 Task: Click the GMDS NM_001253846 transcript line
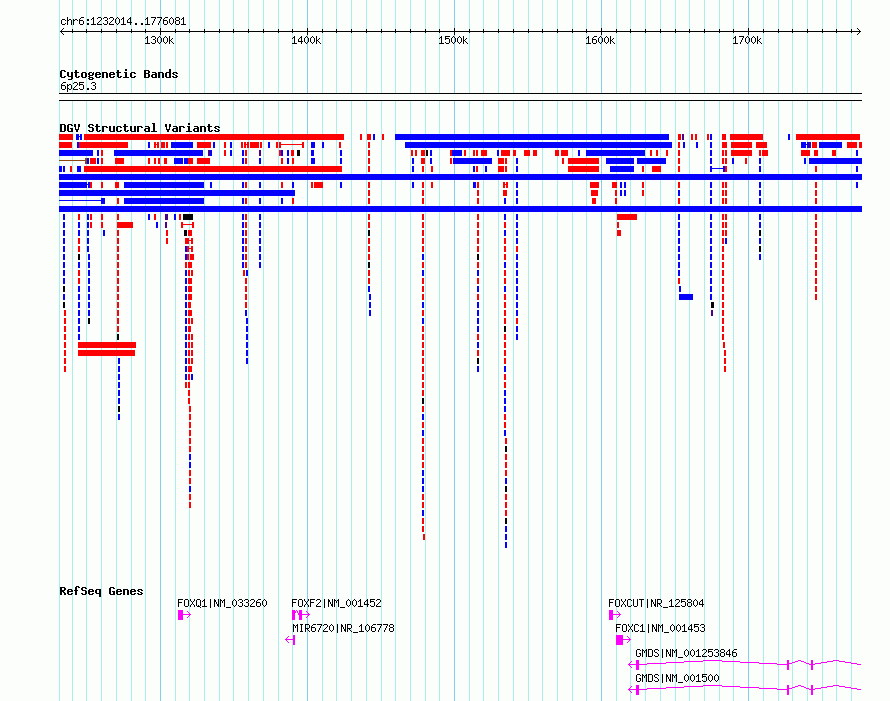[x=745, y=664]
